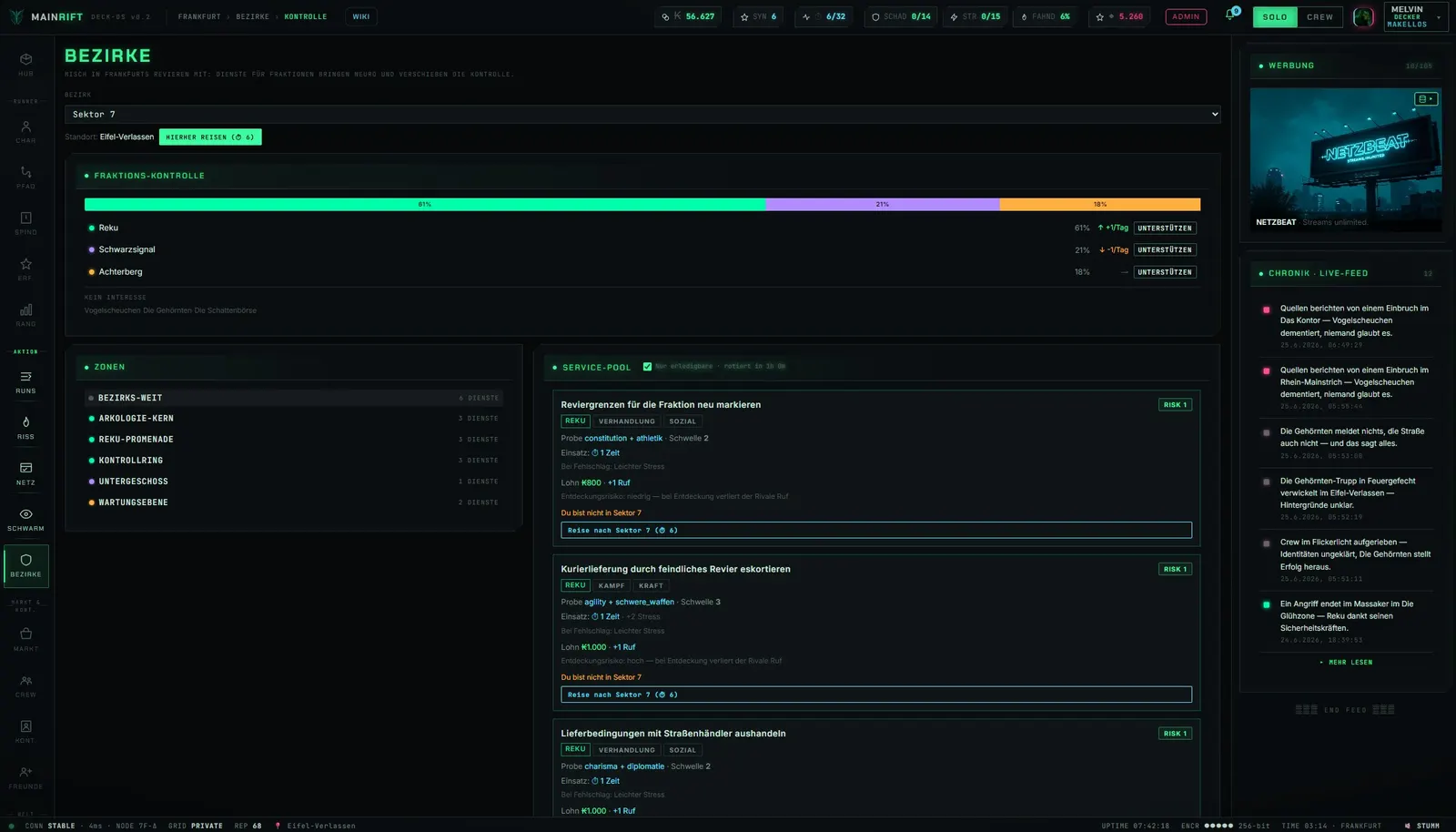Open the Schwarm eye icon
This screenshot has height=832, width=1456.
[x=25, y=519]
